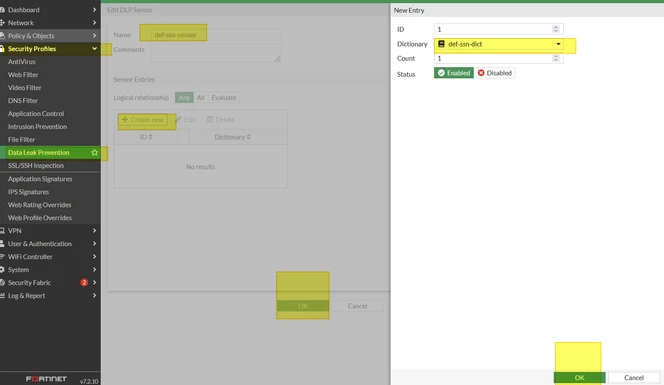This screenshot has height=385, width=664.
Task: Click the System gear icon
Action: click(x=2, y=270)
